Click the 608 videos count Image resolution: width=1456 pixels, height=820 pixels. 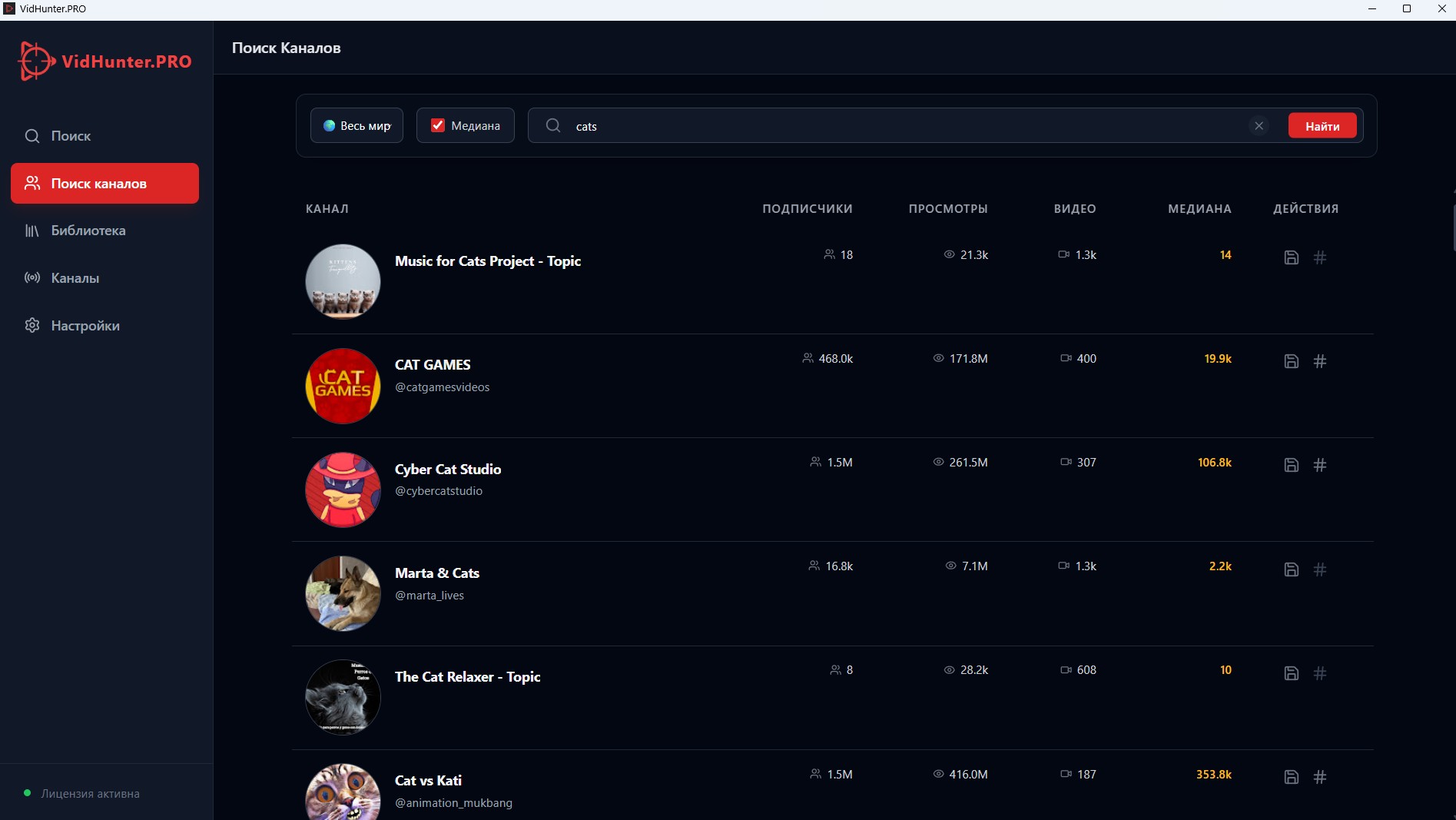[x=1086, y=670]
